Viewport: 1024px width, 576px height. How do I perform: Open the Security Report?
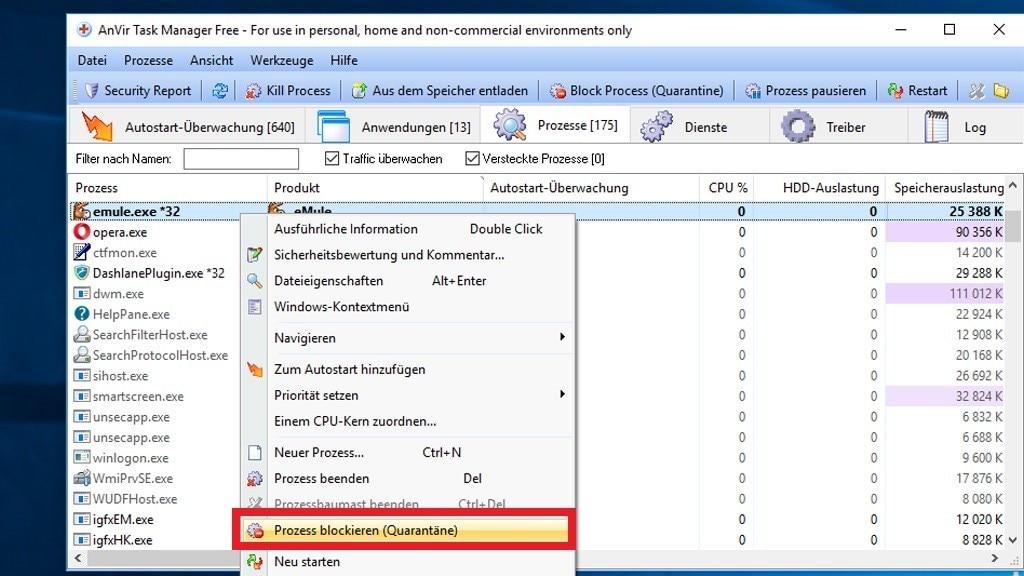[x=138, y=91]
